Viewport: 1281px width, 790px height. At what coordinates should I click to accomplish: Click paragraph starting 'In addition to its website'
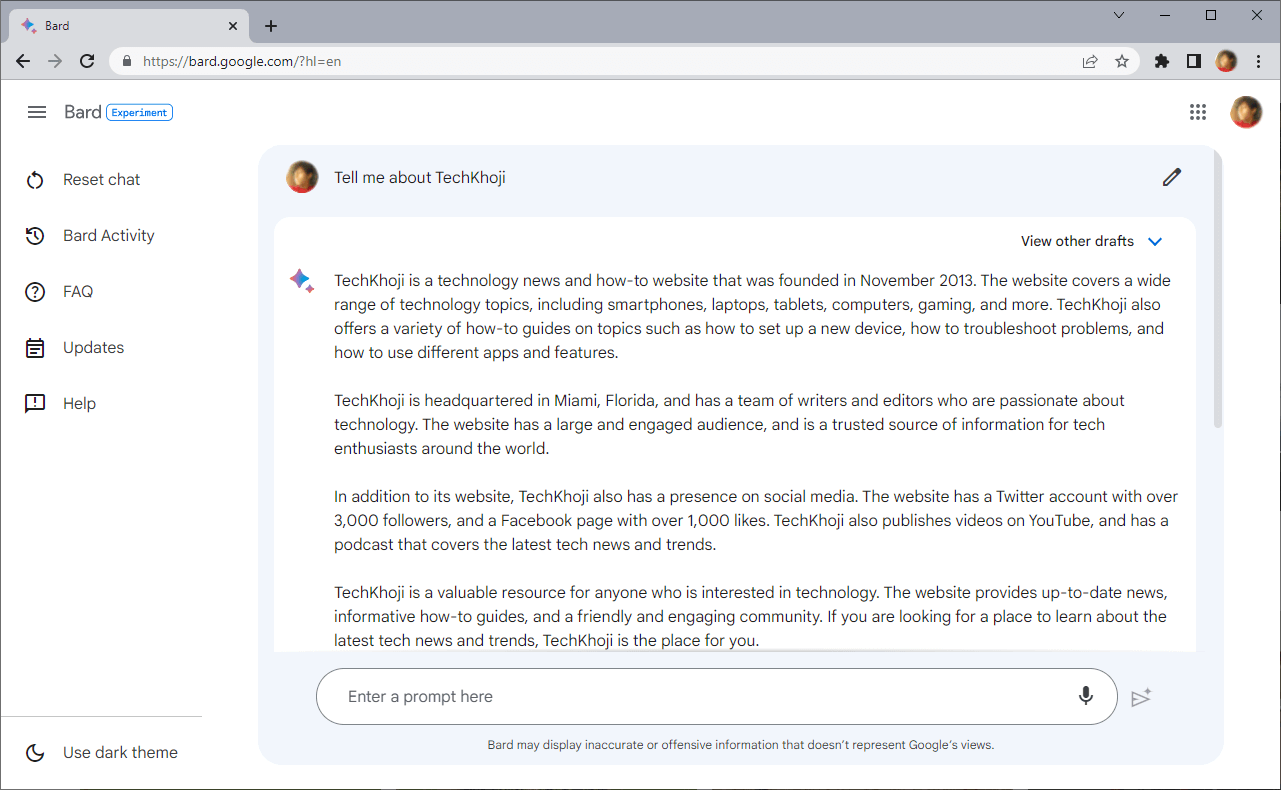pyautogui.click(x=756, y=521)
